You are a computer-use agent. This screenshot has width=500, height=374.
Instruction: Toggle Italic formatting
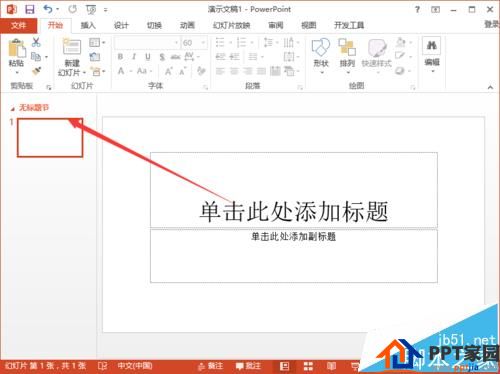[134, 57]
